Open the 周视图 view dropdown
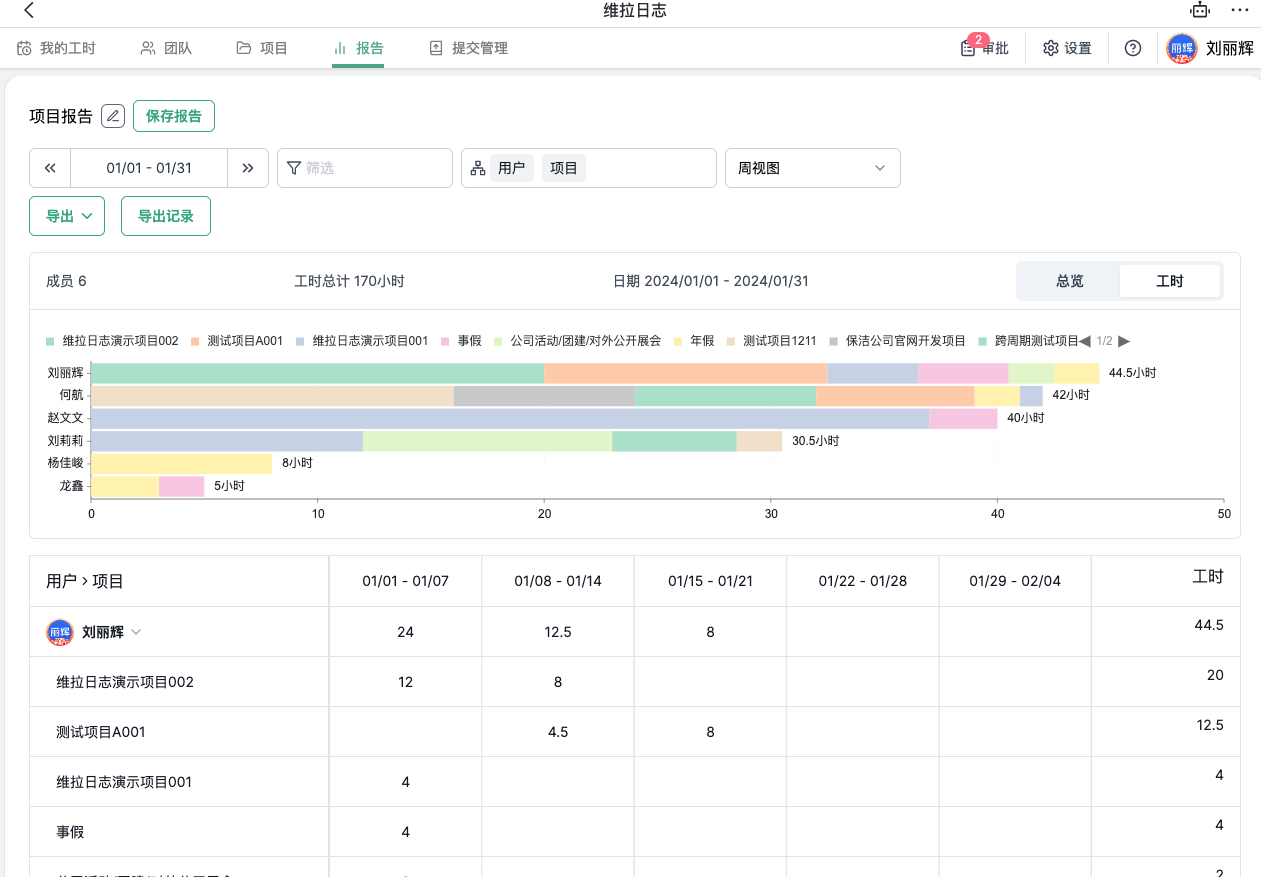Image resolution: width=1261 pixels, height=877 pixels. [812, 168]
